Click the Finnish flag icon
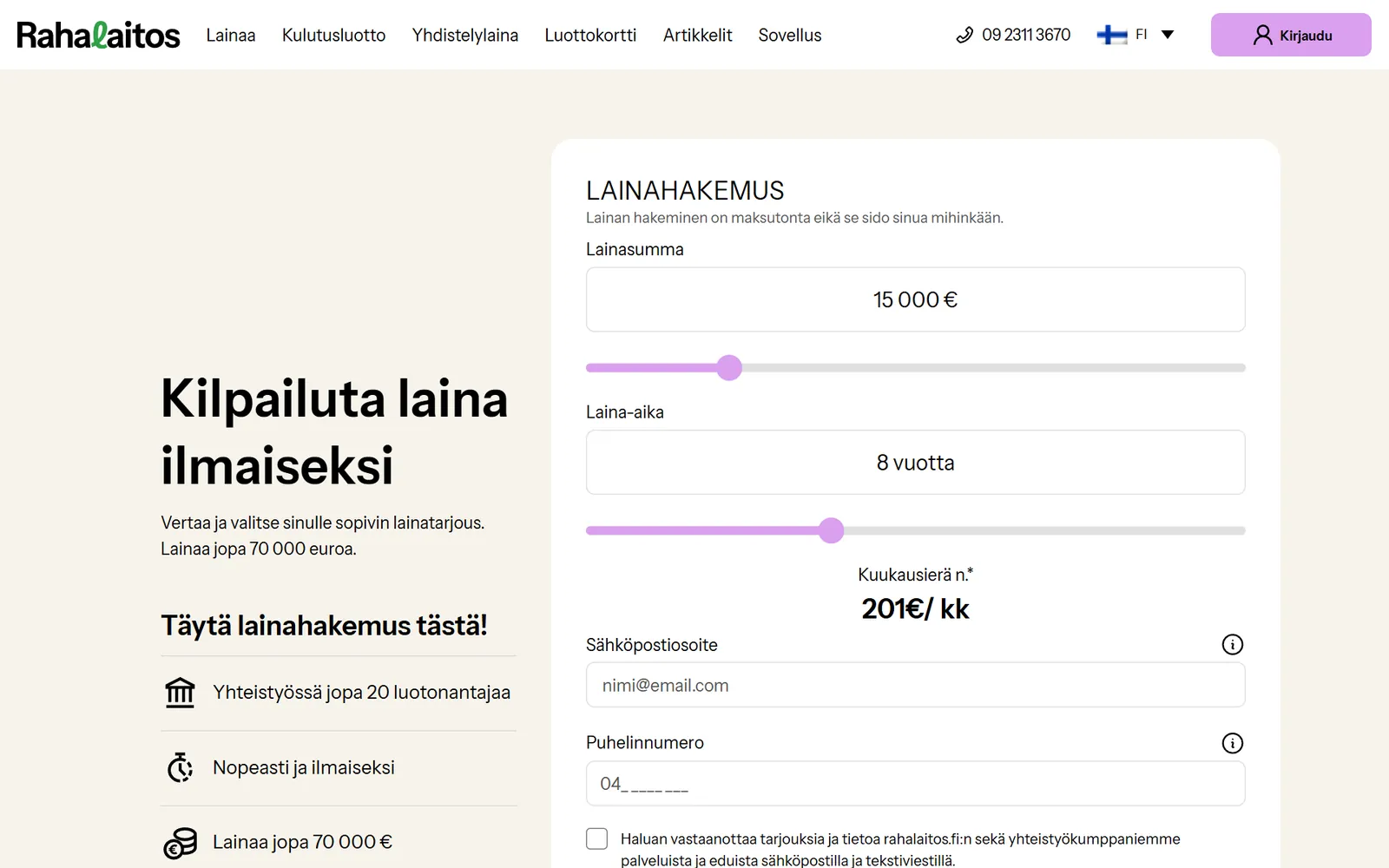The width and height of the screenshot is (1389, 868). click(x=1111, y=35)
